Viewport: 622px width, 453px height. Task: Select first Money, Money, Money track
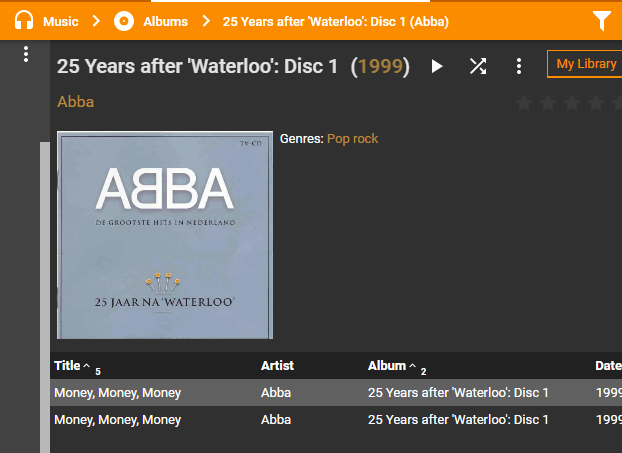pyautogui.click(x=118, y=393)
